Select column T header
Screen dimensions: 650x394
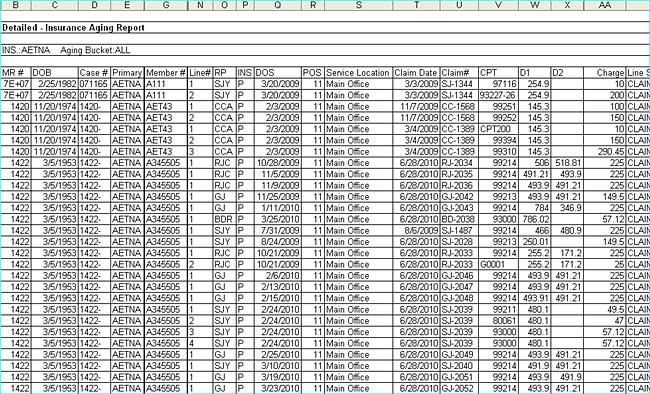pos(416,5)
